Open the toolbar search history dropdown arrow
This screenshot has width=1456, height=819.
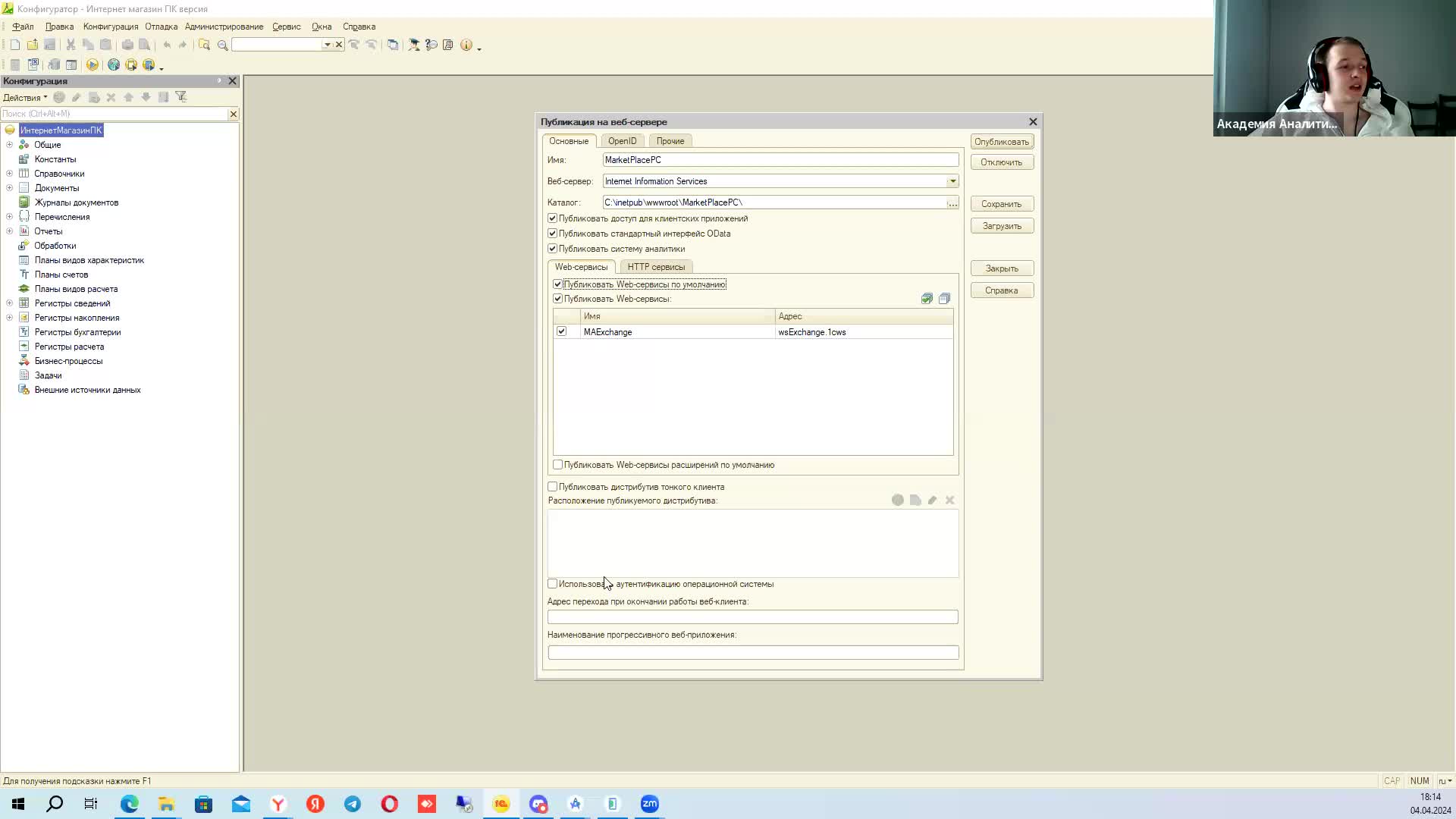point(327,45)
